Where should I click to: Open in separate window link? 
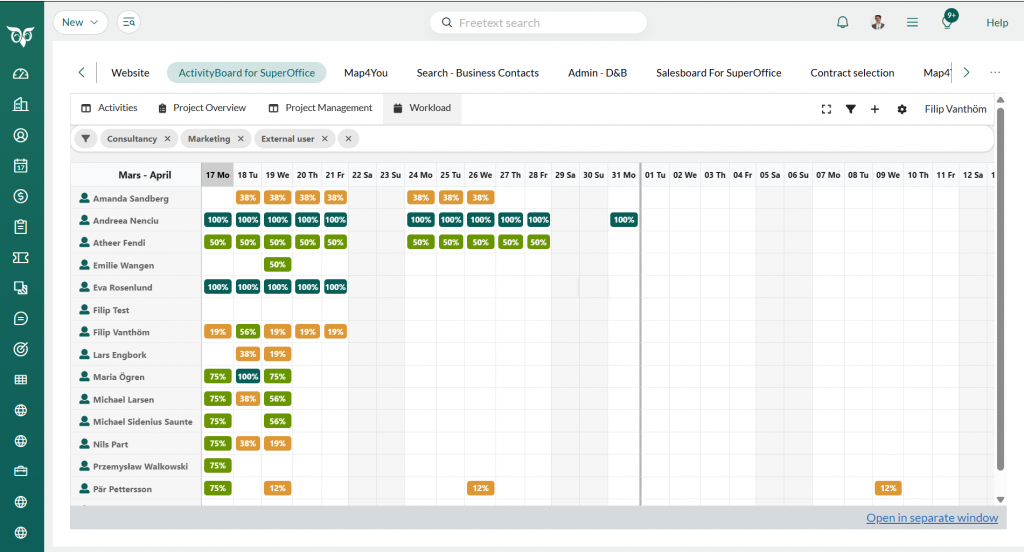[x=932, y=518]
